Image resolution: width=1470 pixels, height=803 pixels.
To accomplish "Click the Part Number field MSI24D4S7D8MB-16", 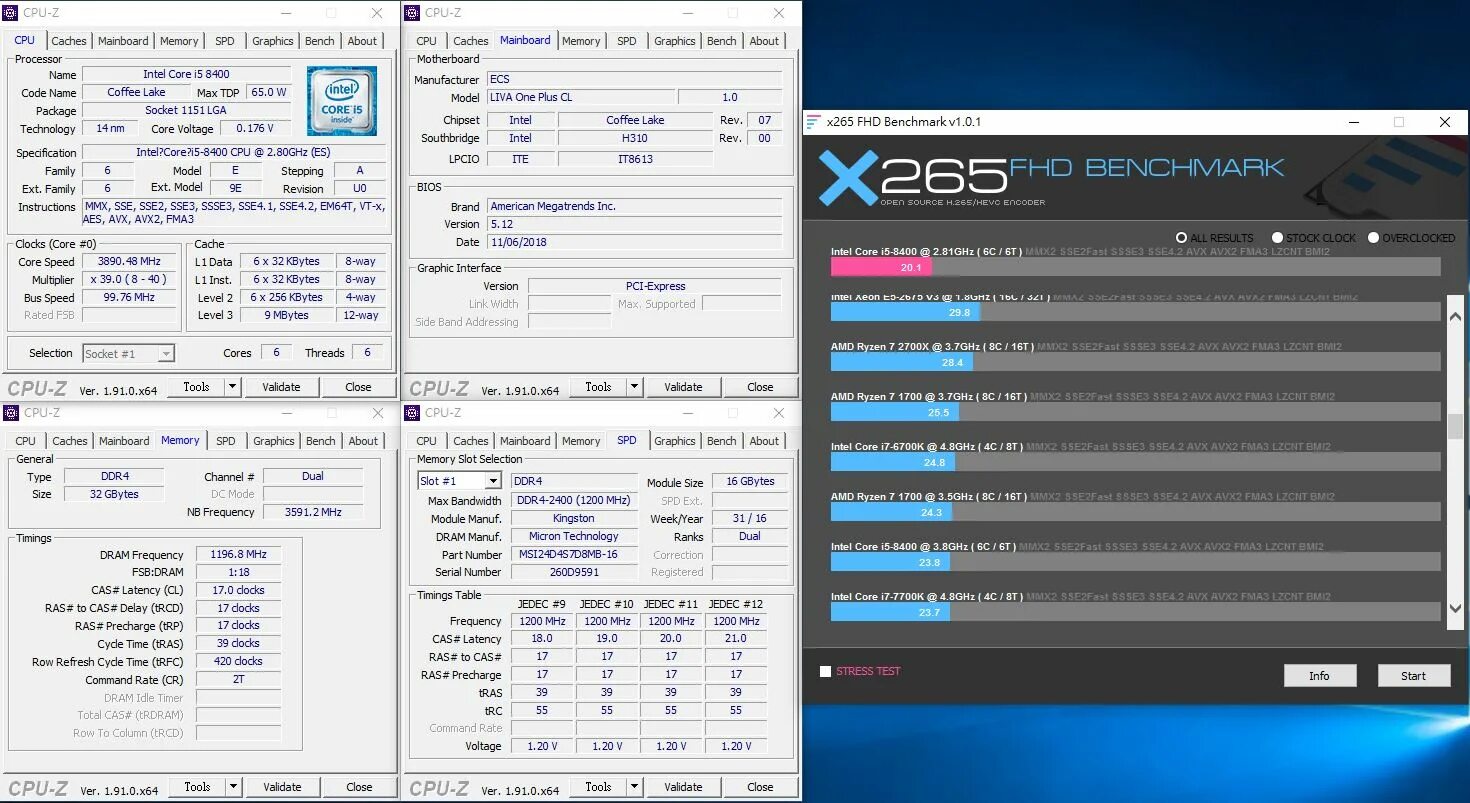I will click(x=574, y=555).
